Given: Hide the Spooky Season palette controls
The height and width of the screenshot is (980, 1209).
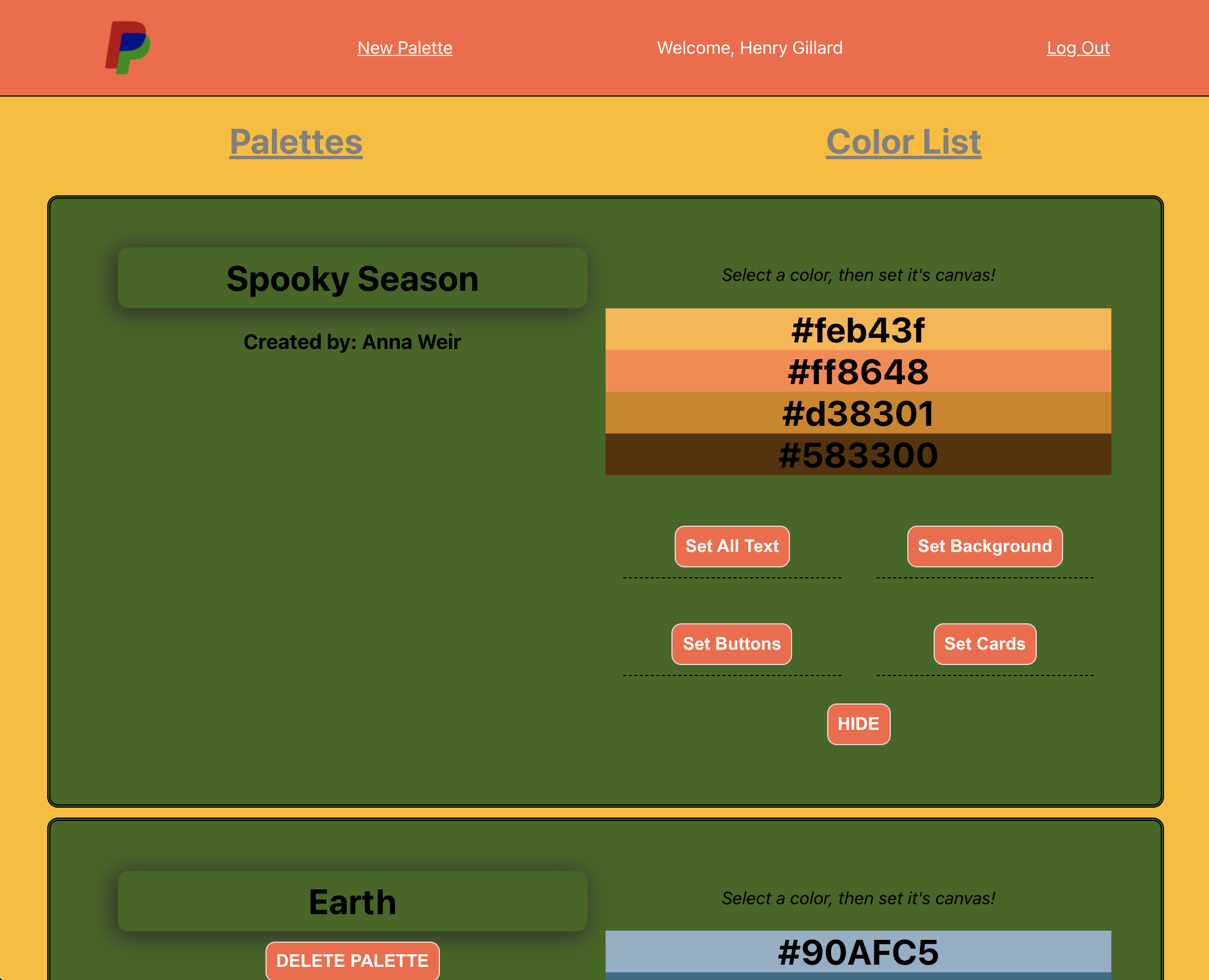Looking at the screenshot, I should tap(858, 724).
